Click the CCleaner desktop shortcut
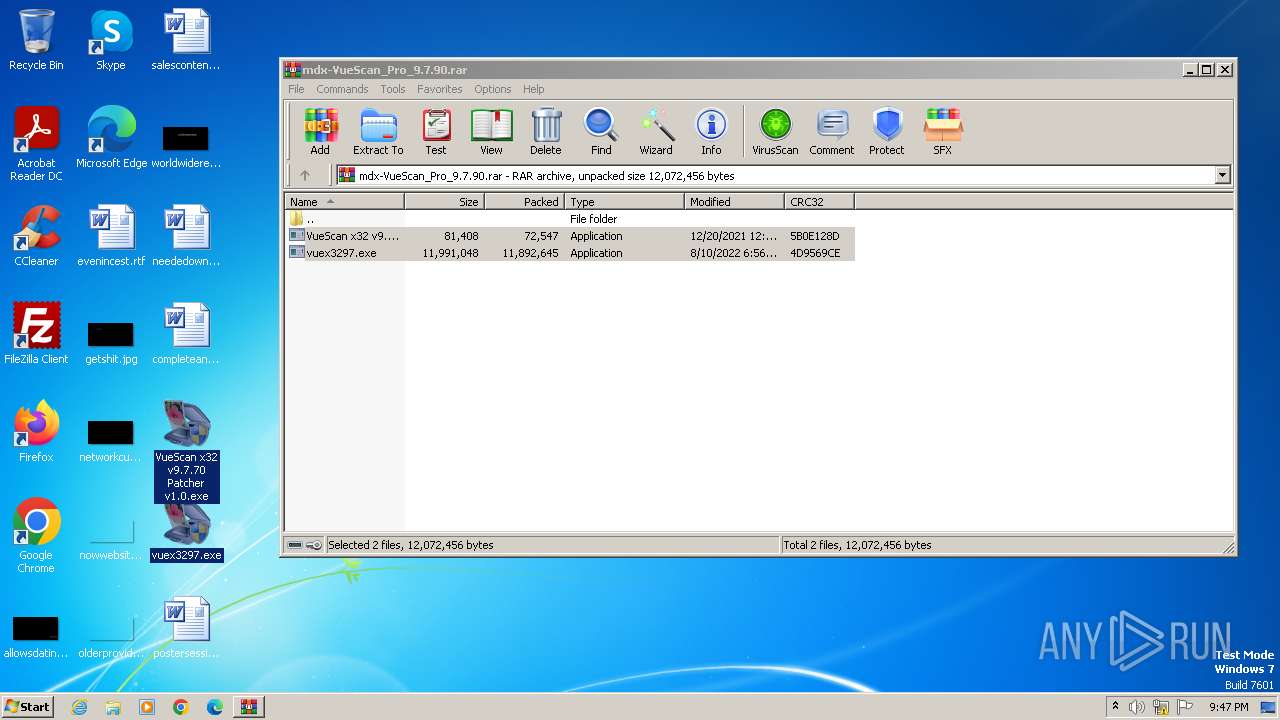This screenshot has height=720, width=1280. (x=36, y=236)
